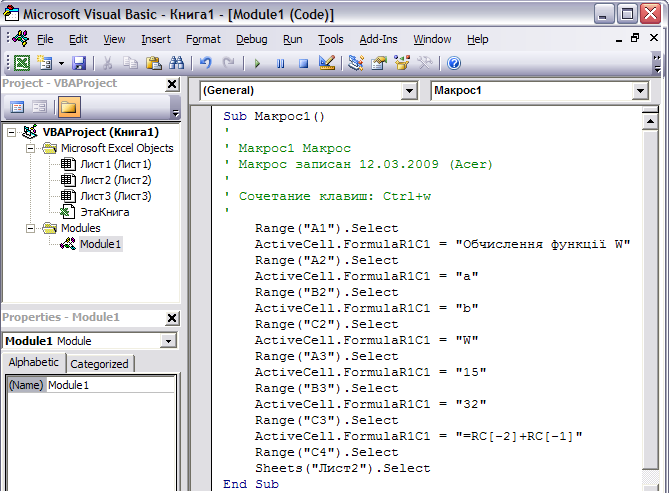Open the Tools menu

[x=331, y=39]
